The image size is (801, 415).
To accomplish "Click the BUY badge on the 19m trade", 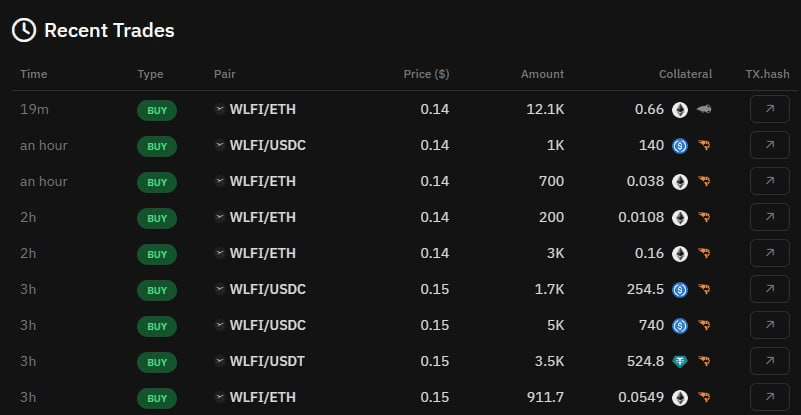I will point(157,110).
